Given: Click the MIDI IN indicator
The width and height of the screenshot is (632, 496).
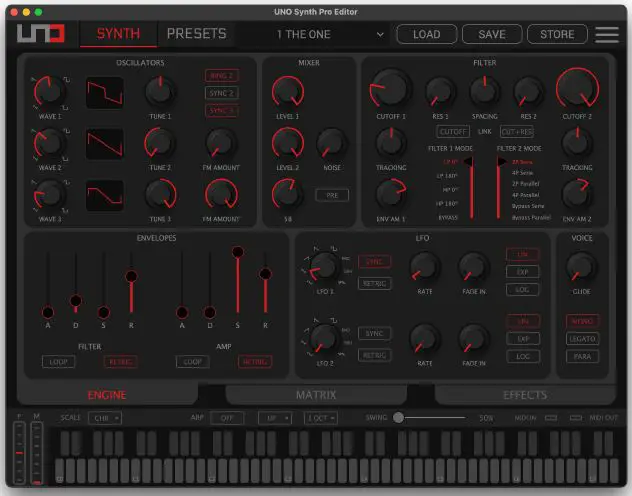Looking at the screenshot, I should [551, 418].
